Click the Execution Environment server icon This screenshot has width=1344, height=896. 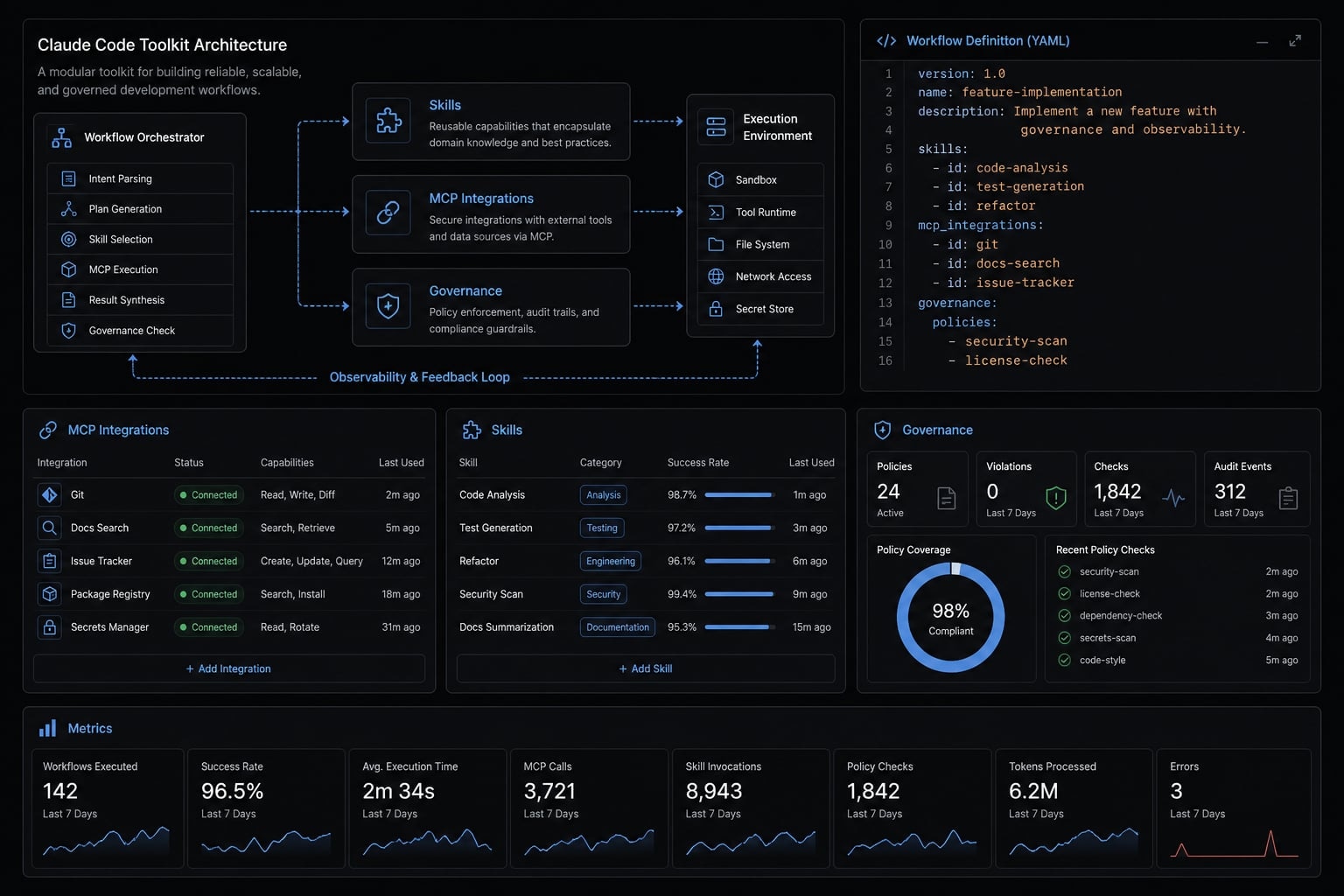tap(716, 127)
